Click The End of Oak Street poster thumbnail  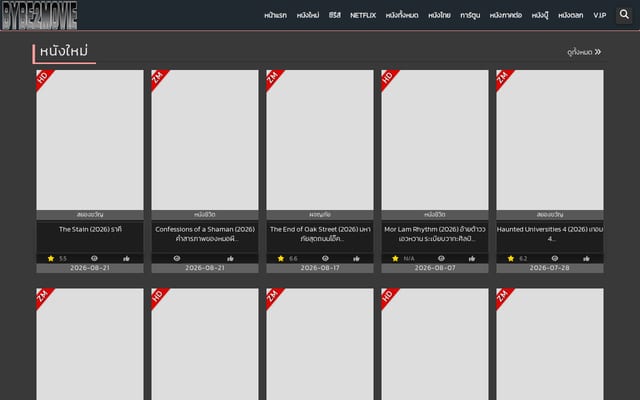[320, 140]
